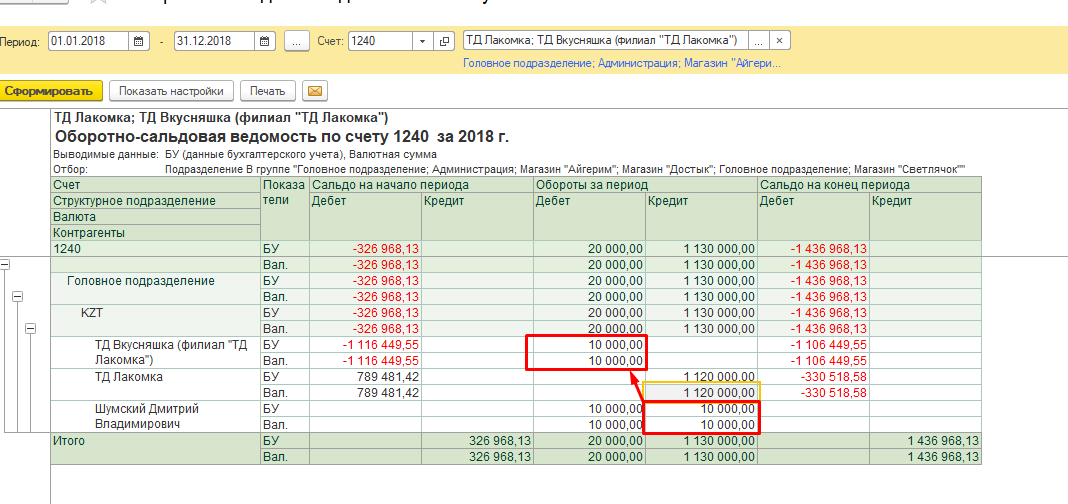Click the 1240 account row cell
This screenshot has width=1068, height=504.
click(x=156, y=249)
